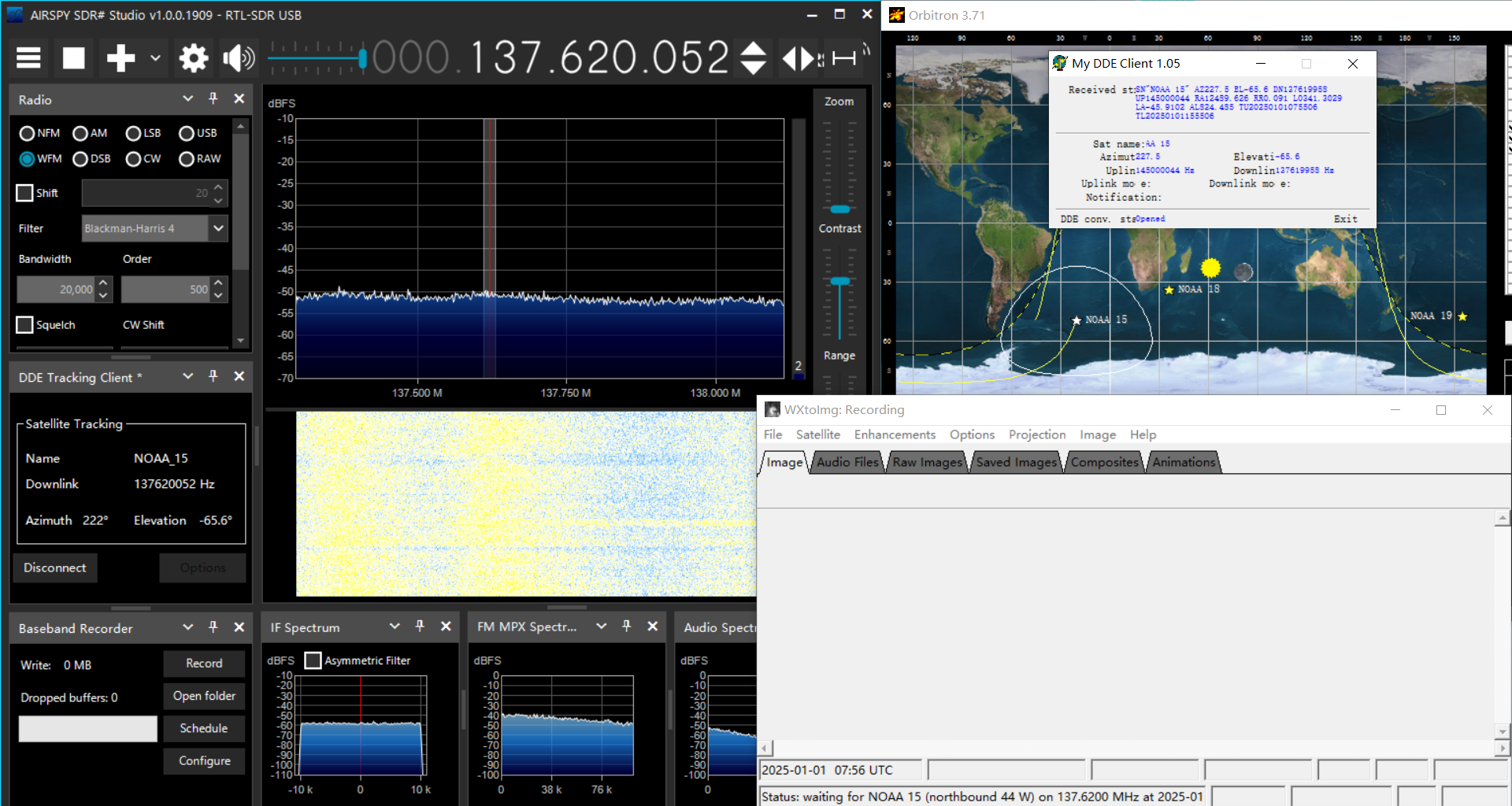
Task: Expand the IF Spectrum panel dropdown arrow
Action: tap(394, 627)
